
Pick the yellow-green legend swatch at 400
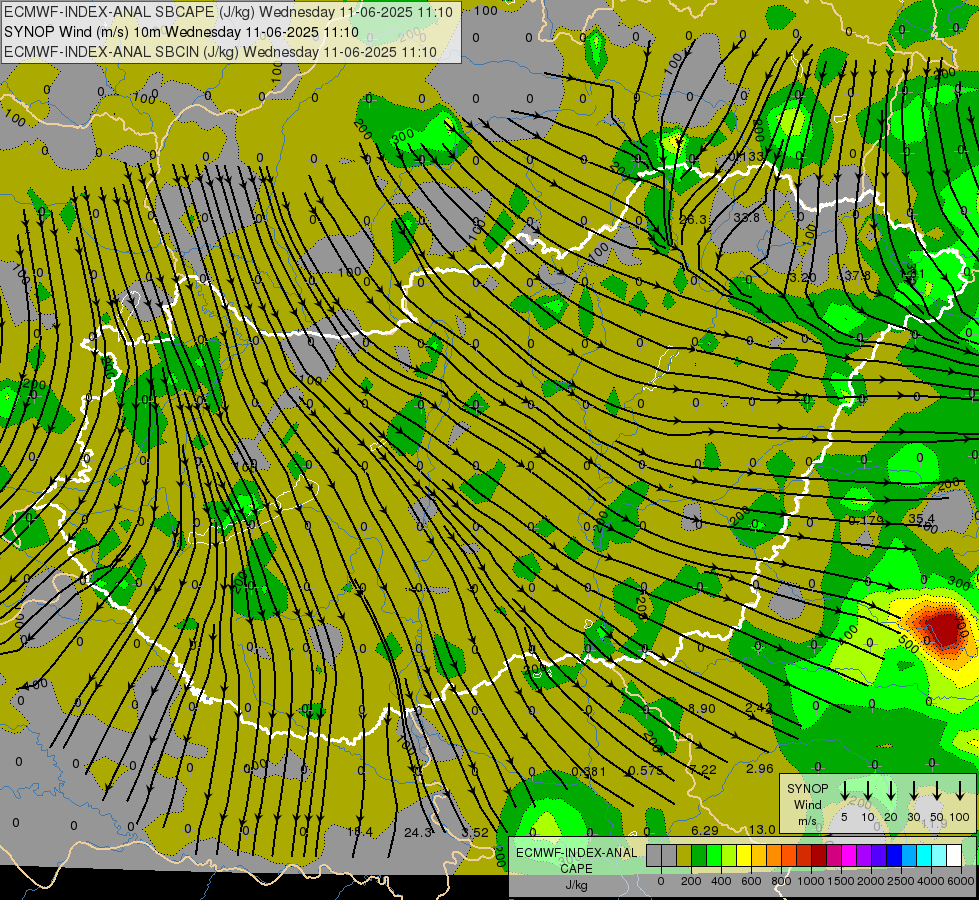(729, 856)
